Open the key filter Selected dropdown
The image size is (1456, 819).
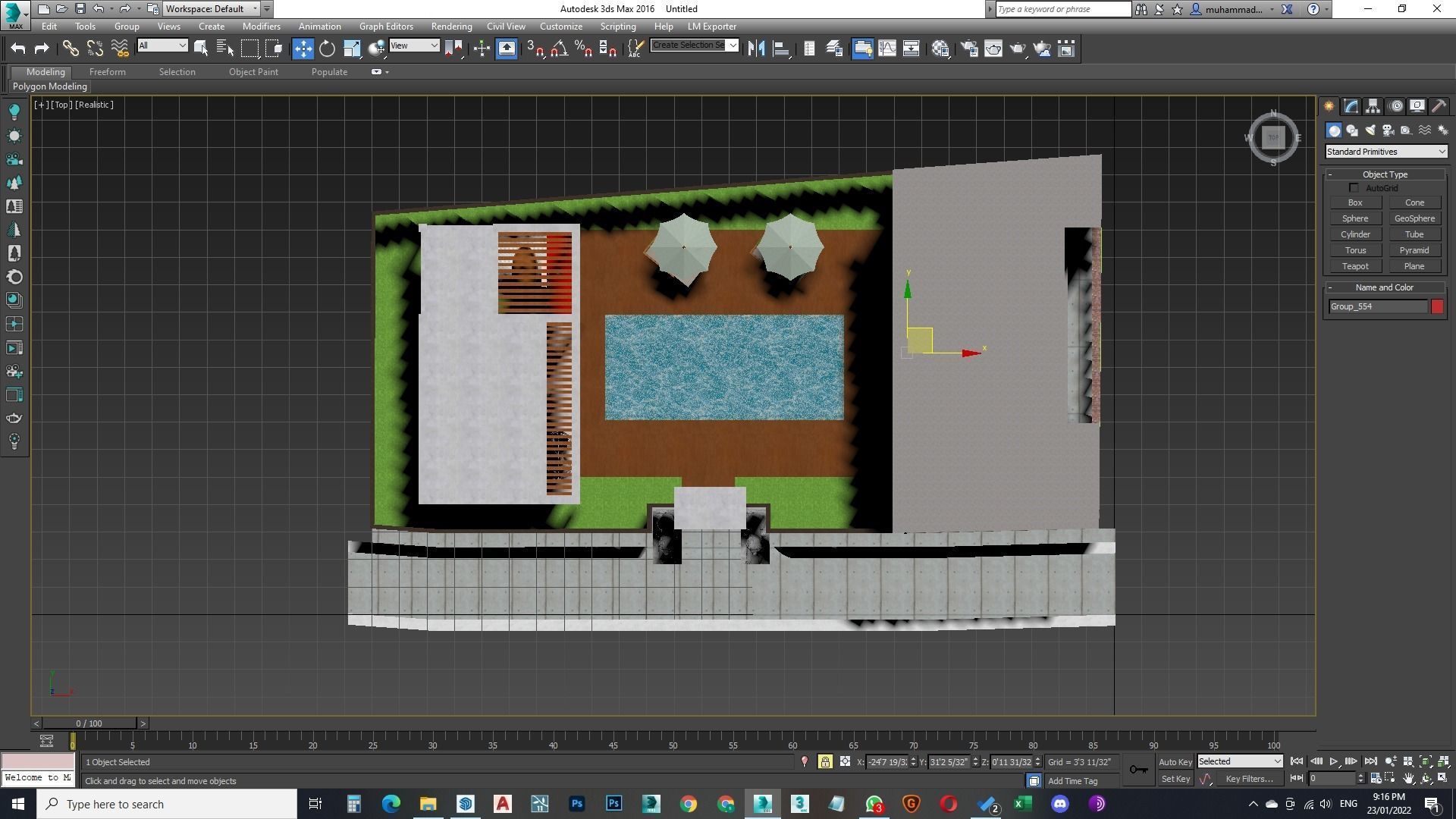pos(1240,761)
